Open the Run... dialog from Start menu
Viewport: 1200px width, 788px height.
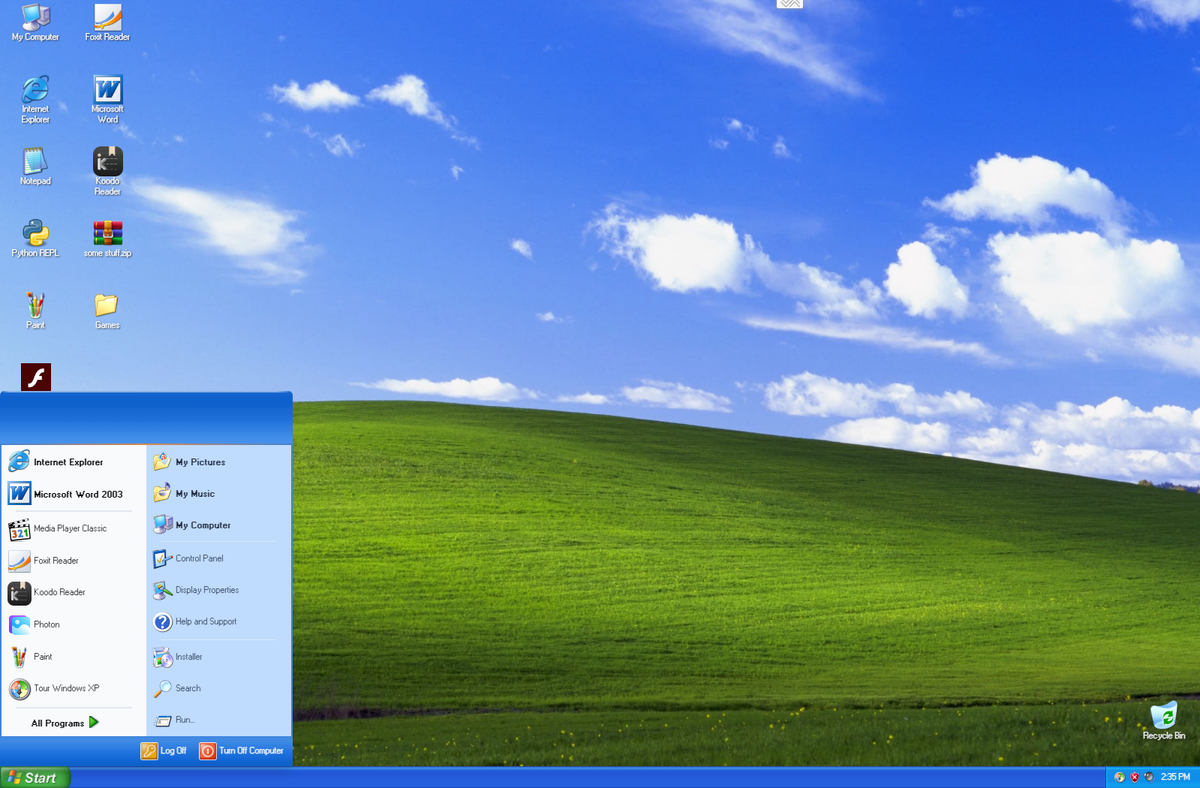(x=218, y=720)
